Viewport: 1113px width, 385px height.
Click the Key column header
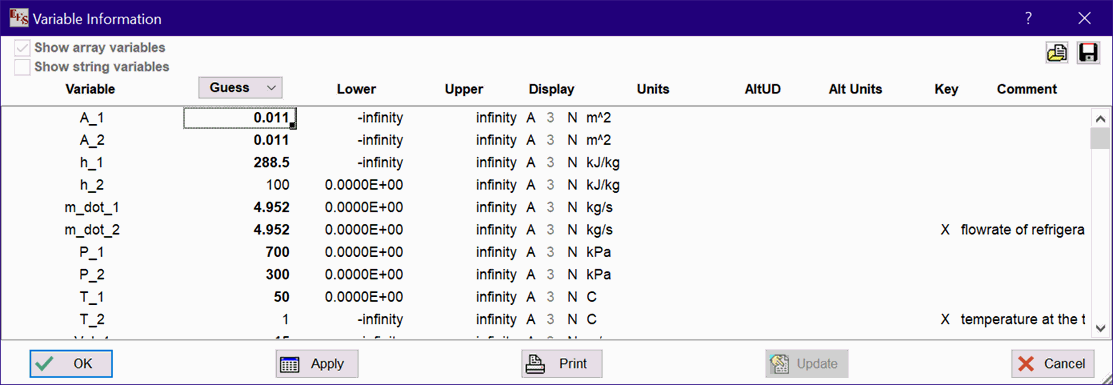point(946,90)
